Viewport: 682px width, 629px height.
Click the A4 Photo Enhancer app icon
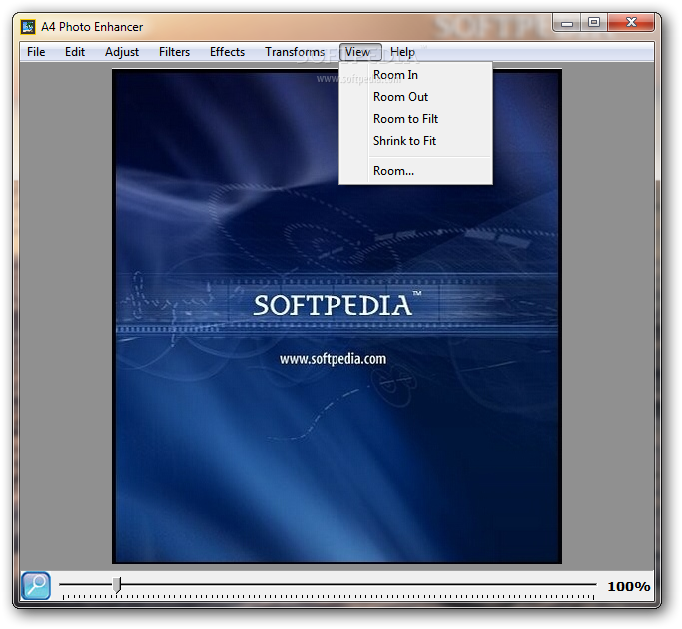tap(28, 27)
